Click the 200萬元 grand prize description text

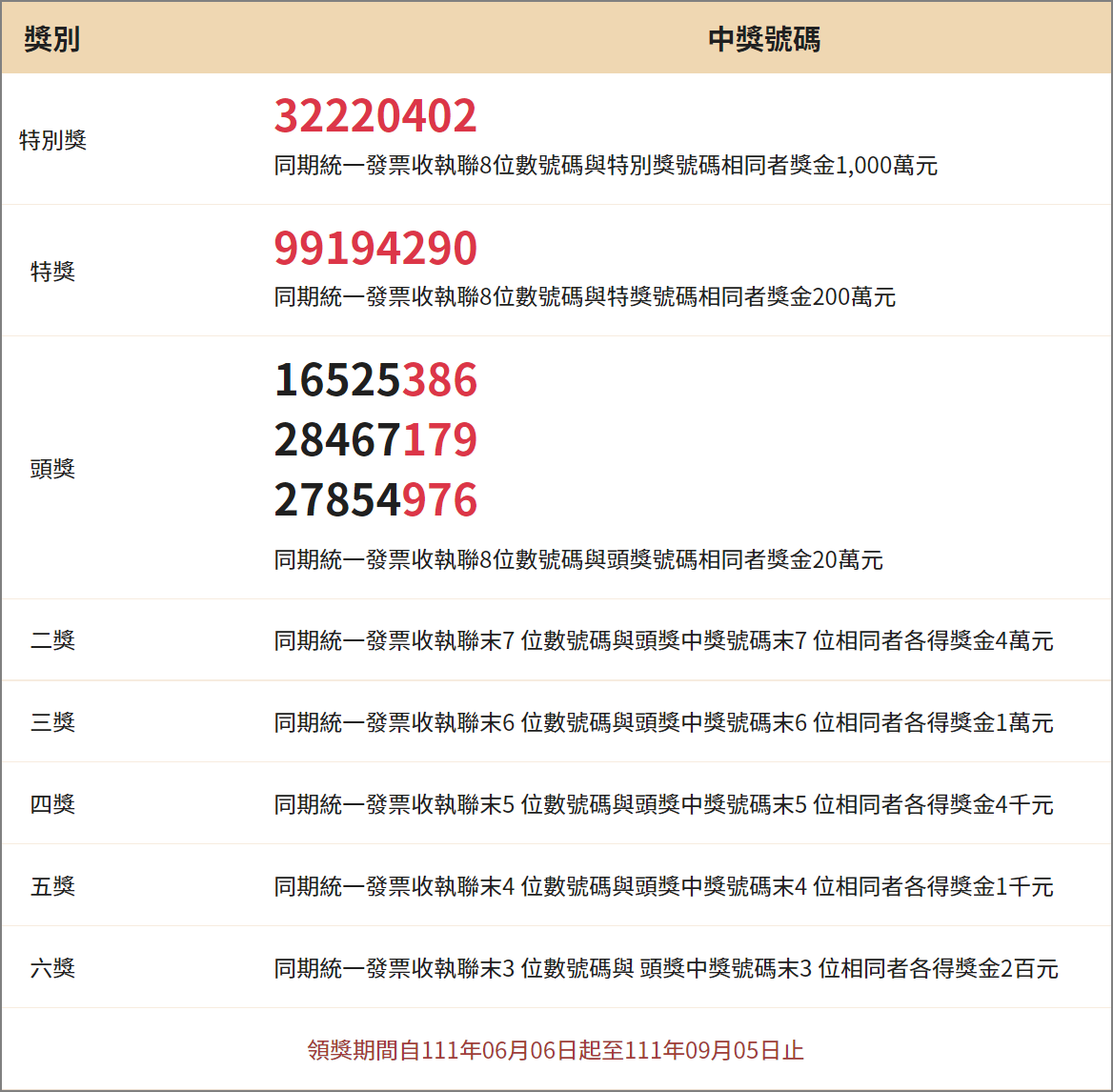(x=583, y=296)
